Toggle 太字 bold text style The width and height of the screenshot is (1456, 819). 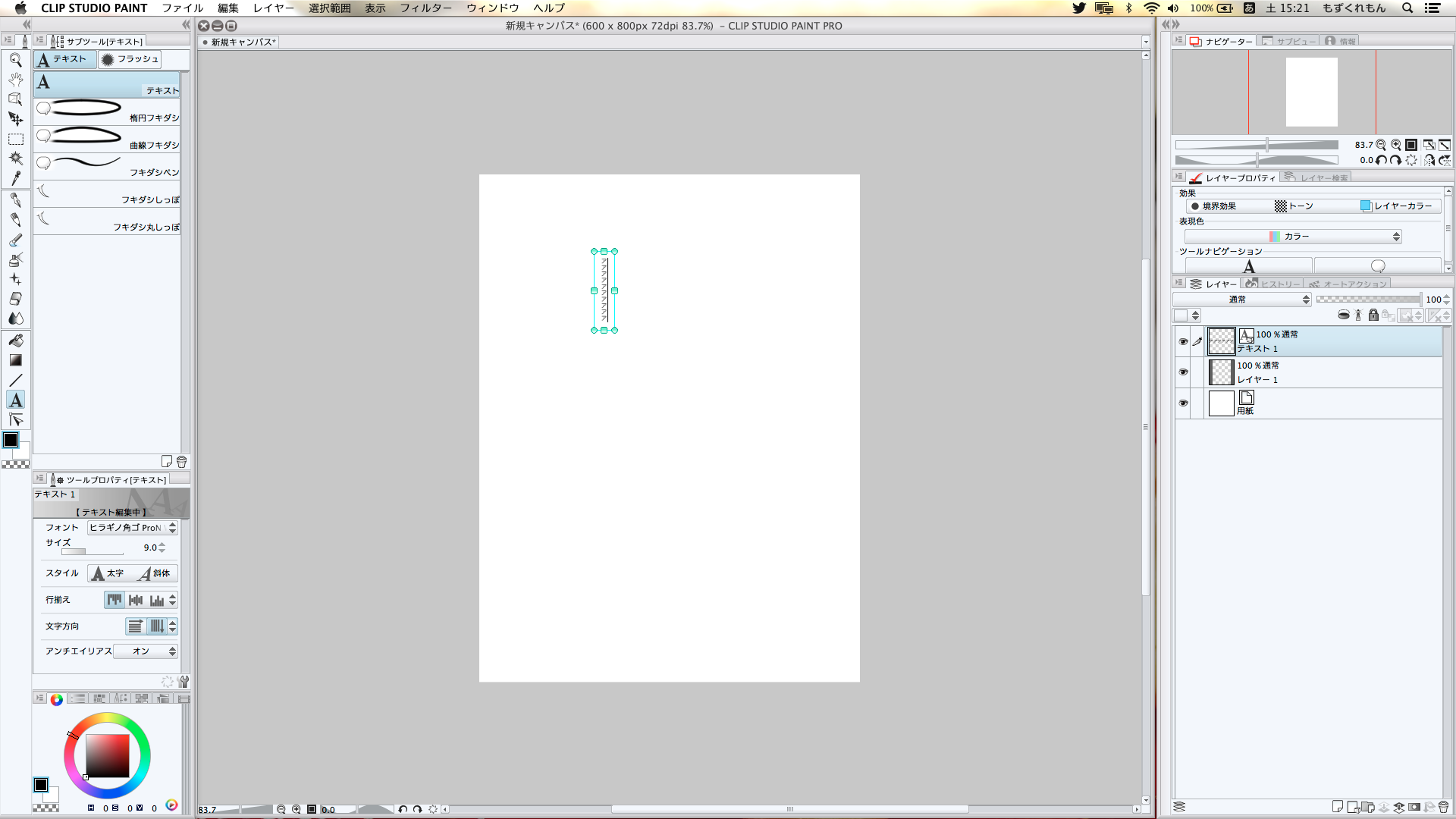[108, 574]
